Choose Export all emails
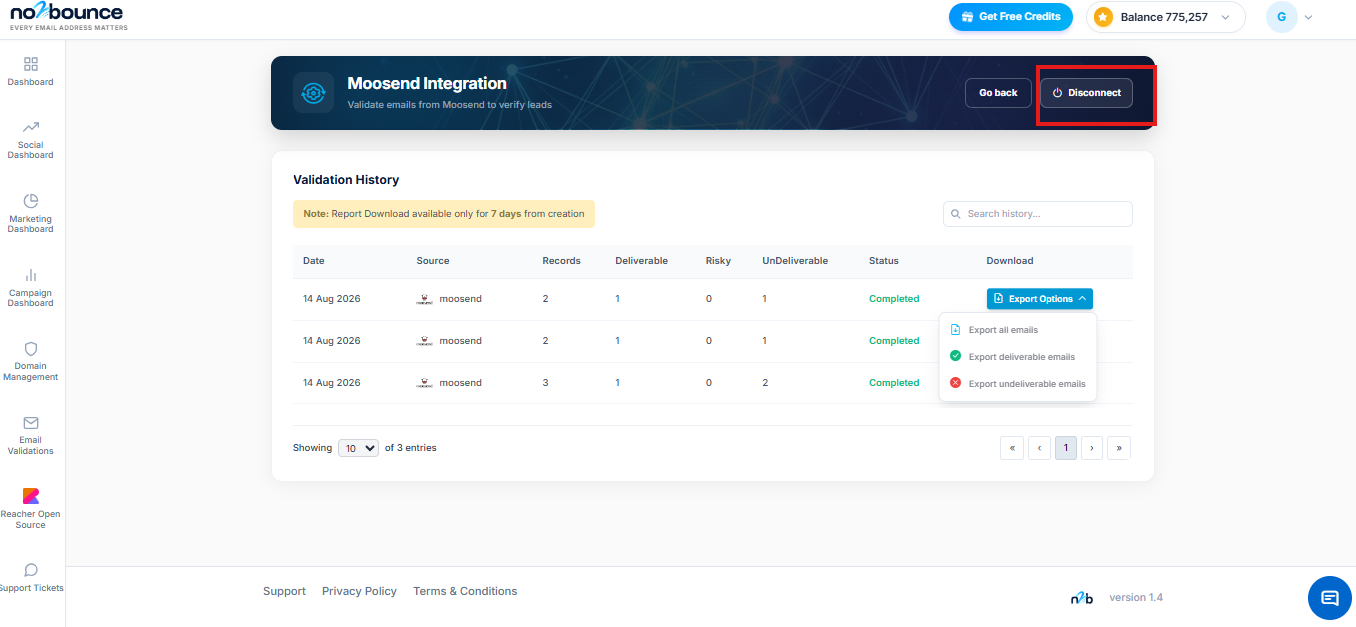 point(1003,330)
